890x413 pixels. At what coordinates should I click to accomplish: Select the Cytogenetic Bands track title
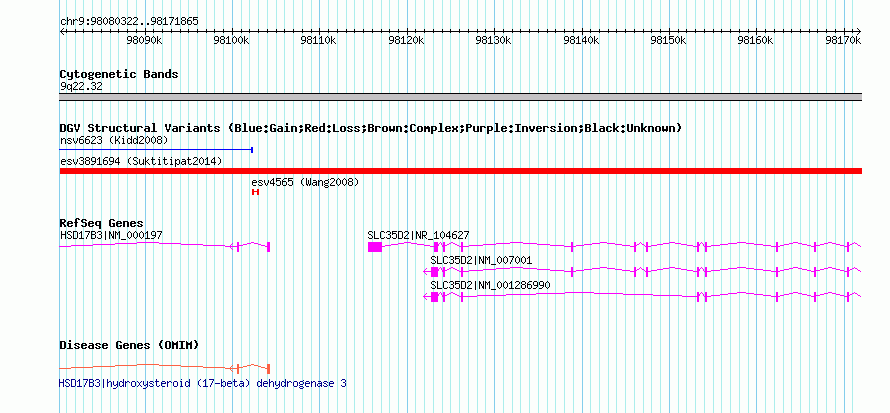point(119,74)
